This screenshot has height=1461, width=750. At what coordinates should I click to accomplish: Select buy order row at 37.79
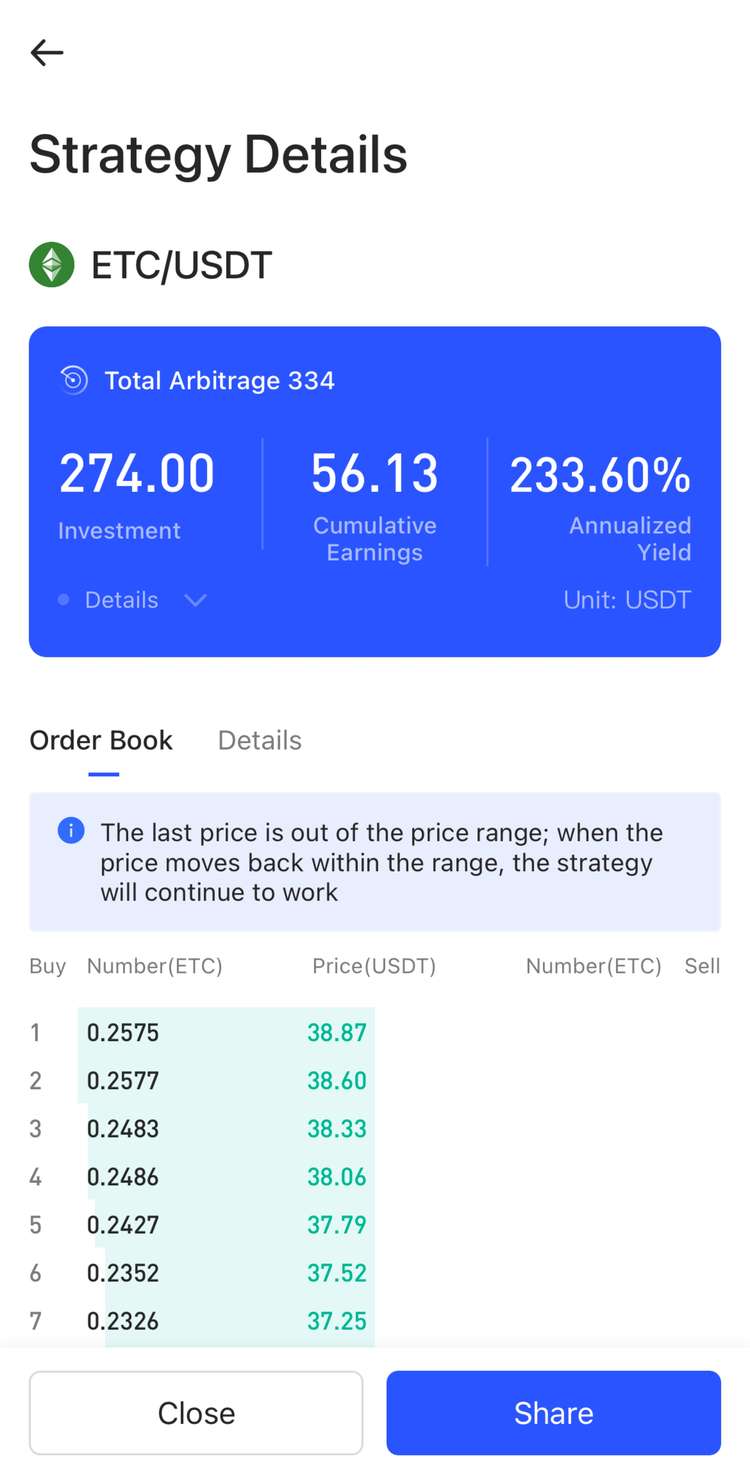click(x=226, y=1224)
